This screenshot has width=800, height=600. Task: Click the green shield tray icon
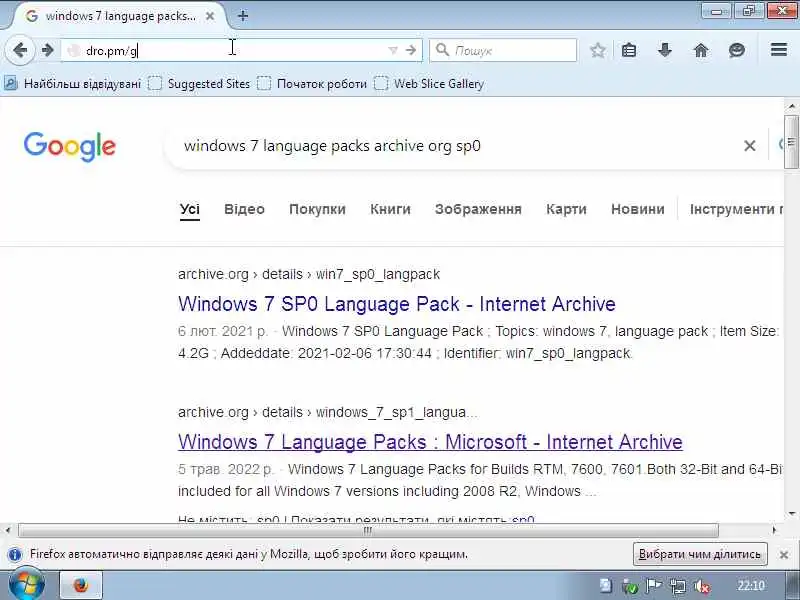(631, 587)
